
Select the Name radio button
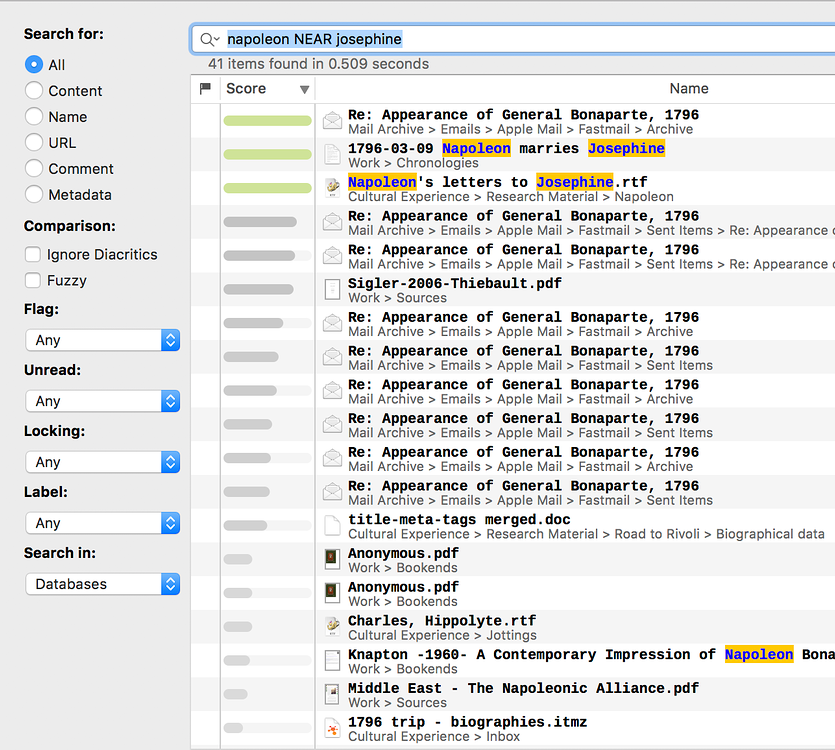[x=34, y=117]
